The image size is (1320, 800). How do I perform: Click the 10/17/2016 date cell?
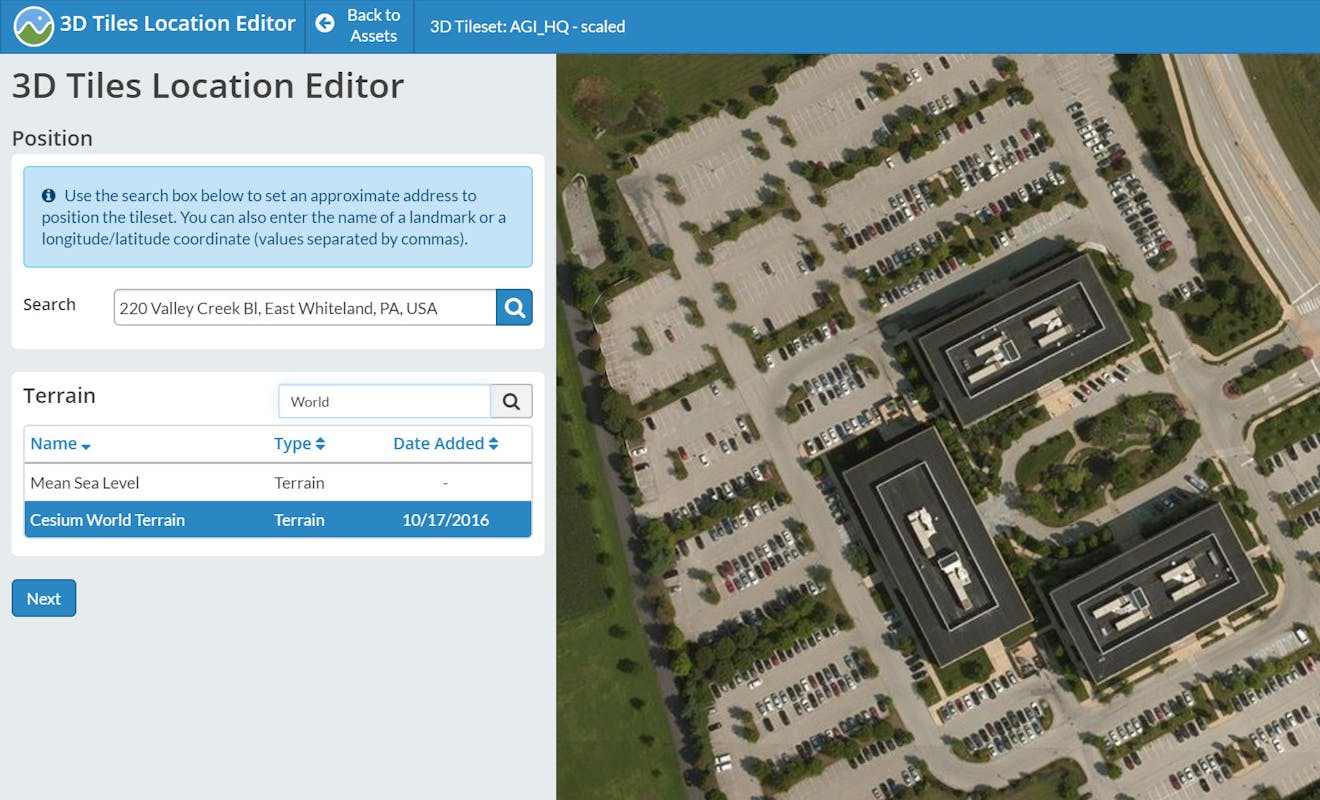coord(445,520)
